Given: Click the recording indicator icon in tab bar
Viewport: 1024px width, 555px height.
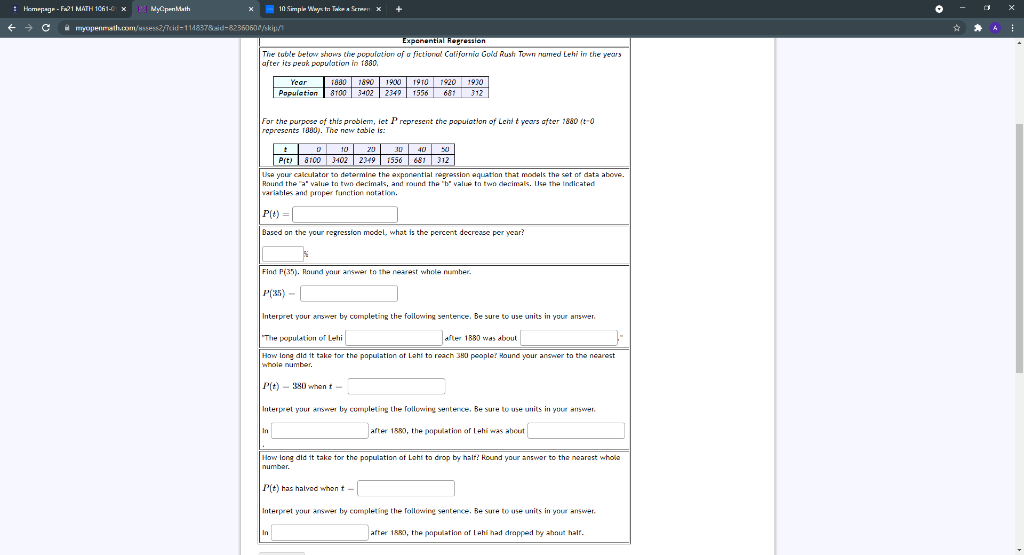Looking at the screenshot, I should pyautogui.click(x=939, y=9).
